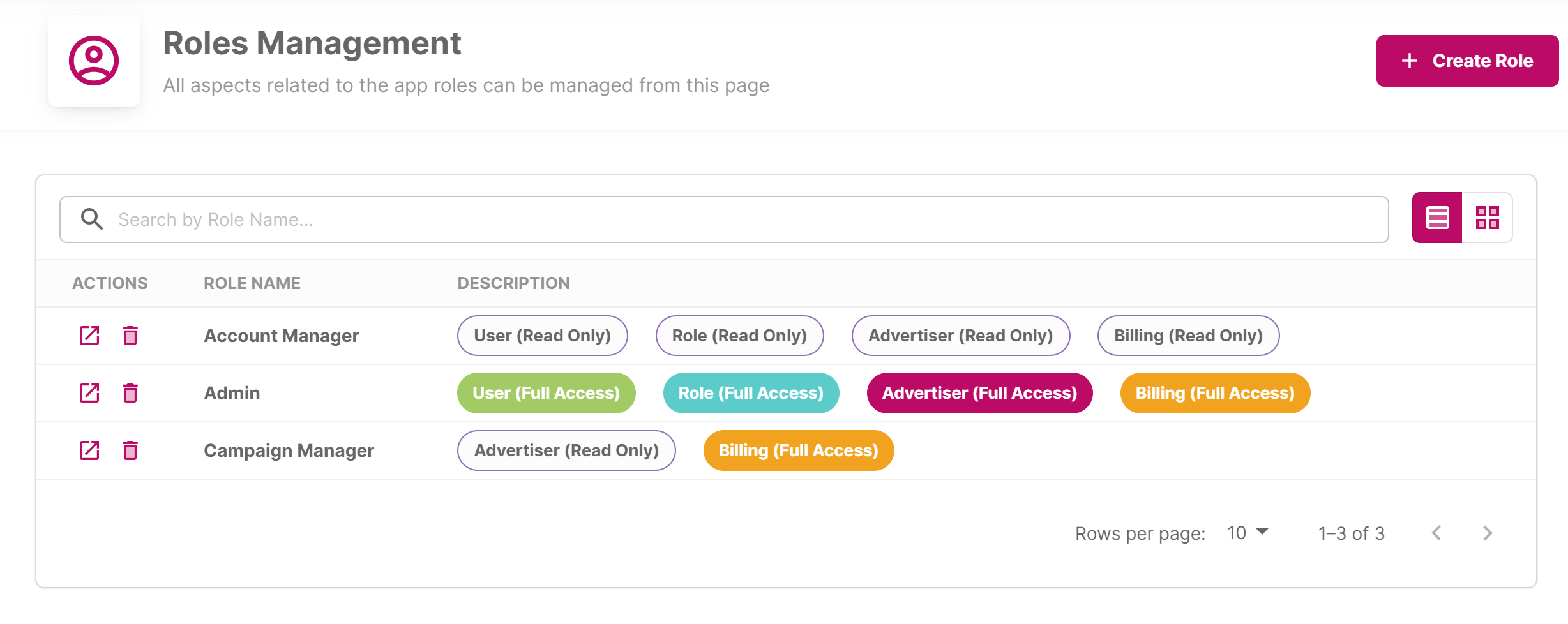The height and width of the screenshot is (624, 1568).
Task: Click the teal Role (Full Access) chip
Action: click(x=751, y=393)
